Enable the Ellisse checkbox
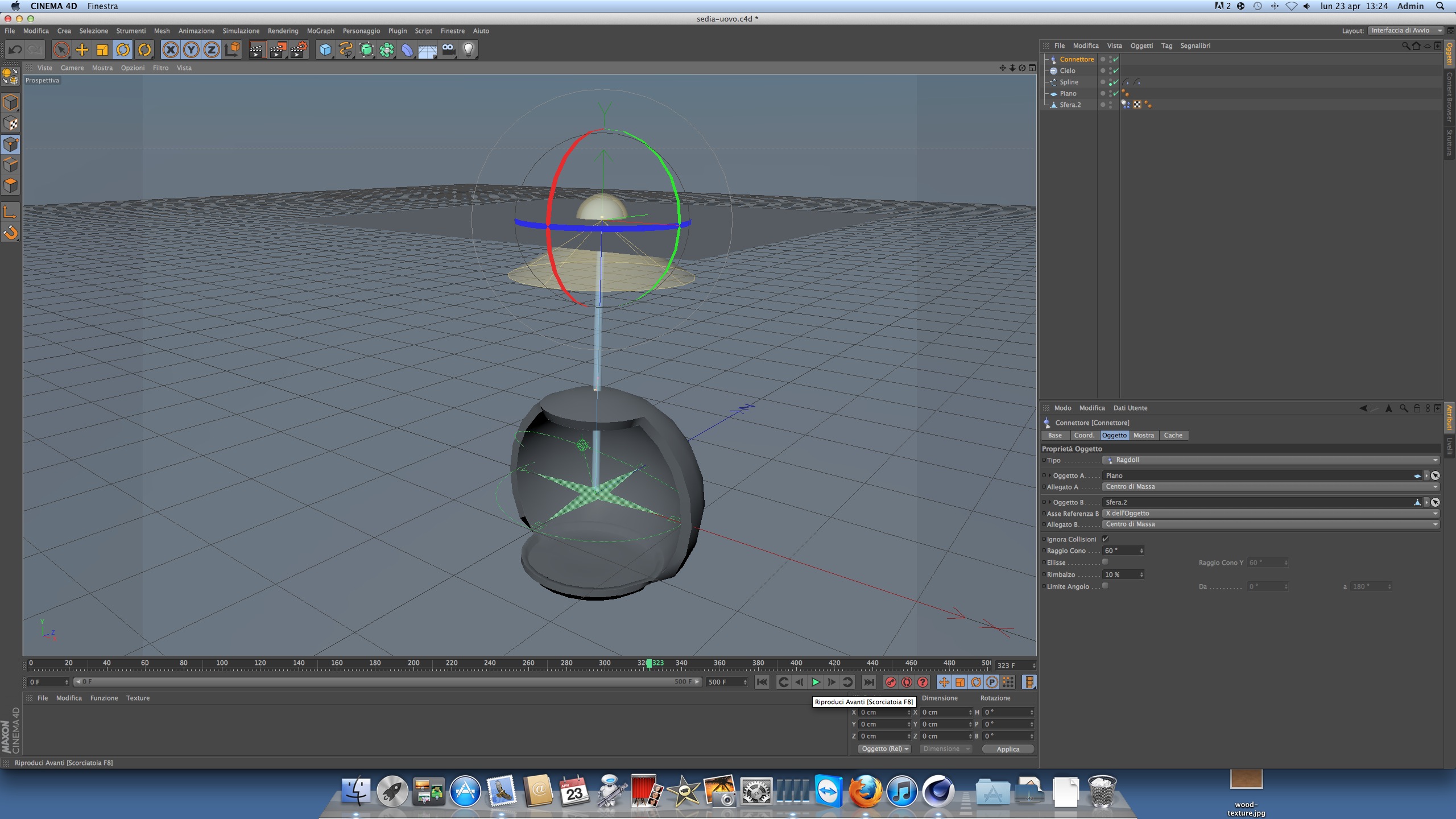Viewport: 1456px width, 819px height. pyautogui.click(x=1105, y=562)
